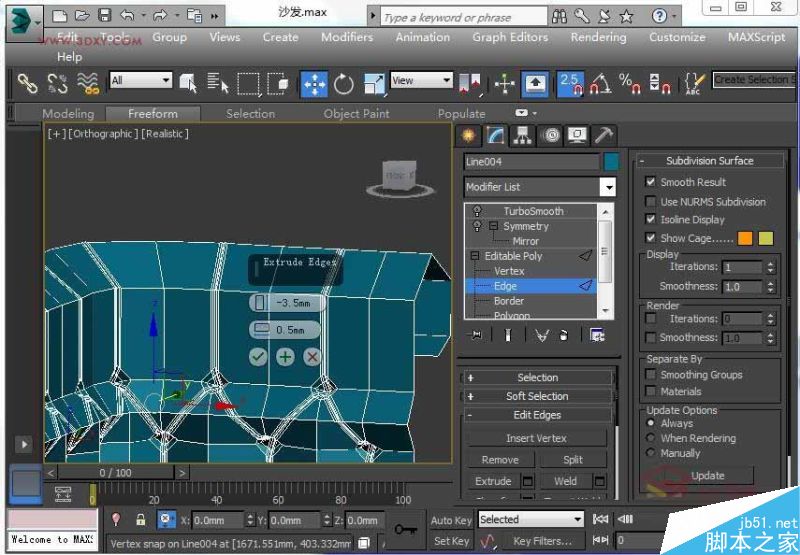Expand the Soft Selection rollout

[537, 396]
